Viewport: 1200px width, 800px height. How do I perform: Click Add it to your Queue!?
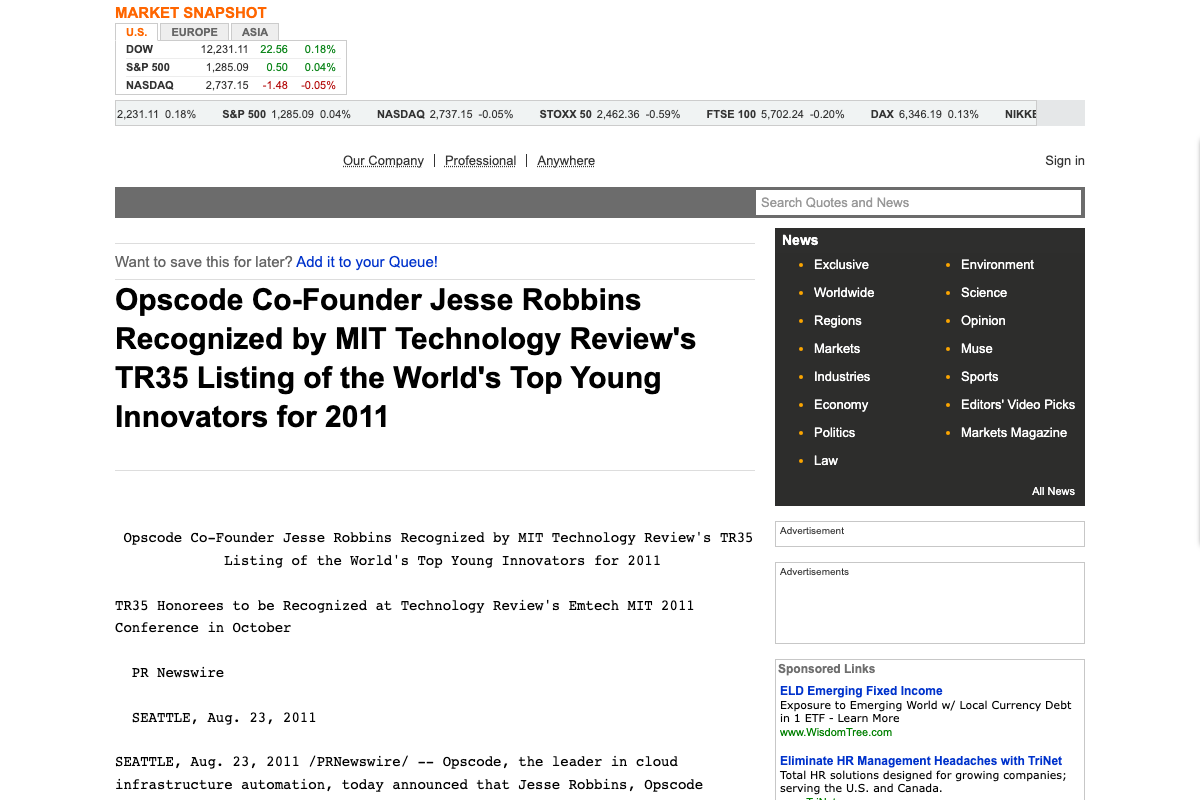point(366,261)
